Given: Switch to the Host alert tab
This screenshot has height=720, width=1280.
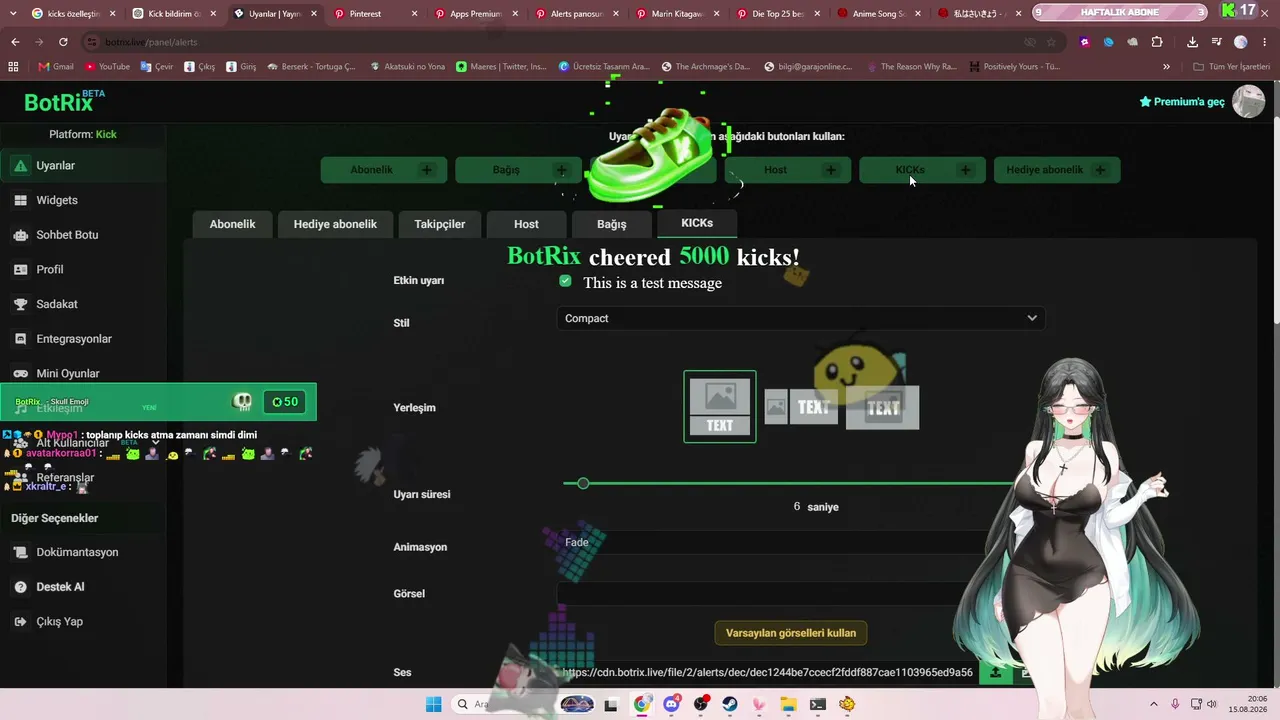Looking at the screenshot, I should point(526,224).
